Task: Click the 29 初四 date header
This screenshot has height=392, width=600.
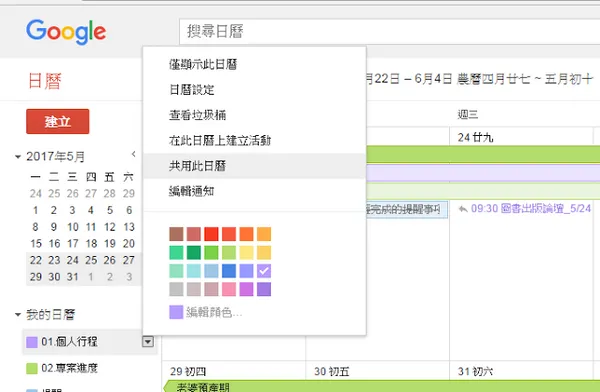Action: click(188, 371)
